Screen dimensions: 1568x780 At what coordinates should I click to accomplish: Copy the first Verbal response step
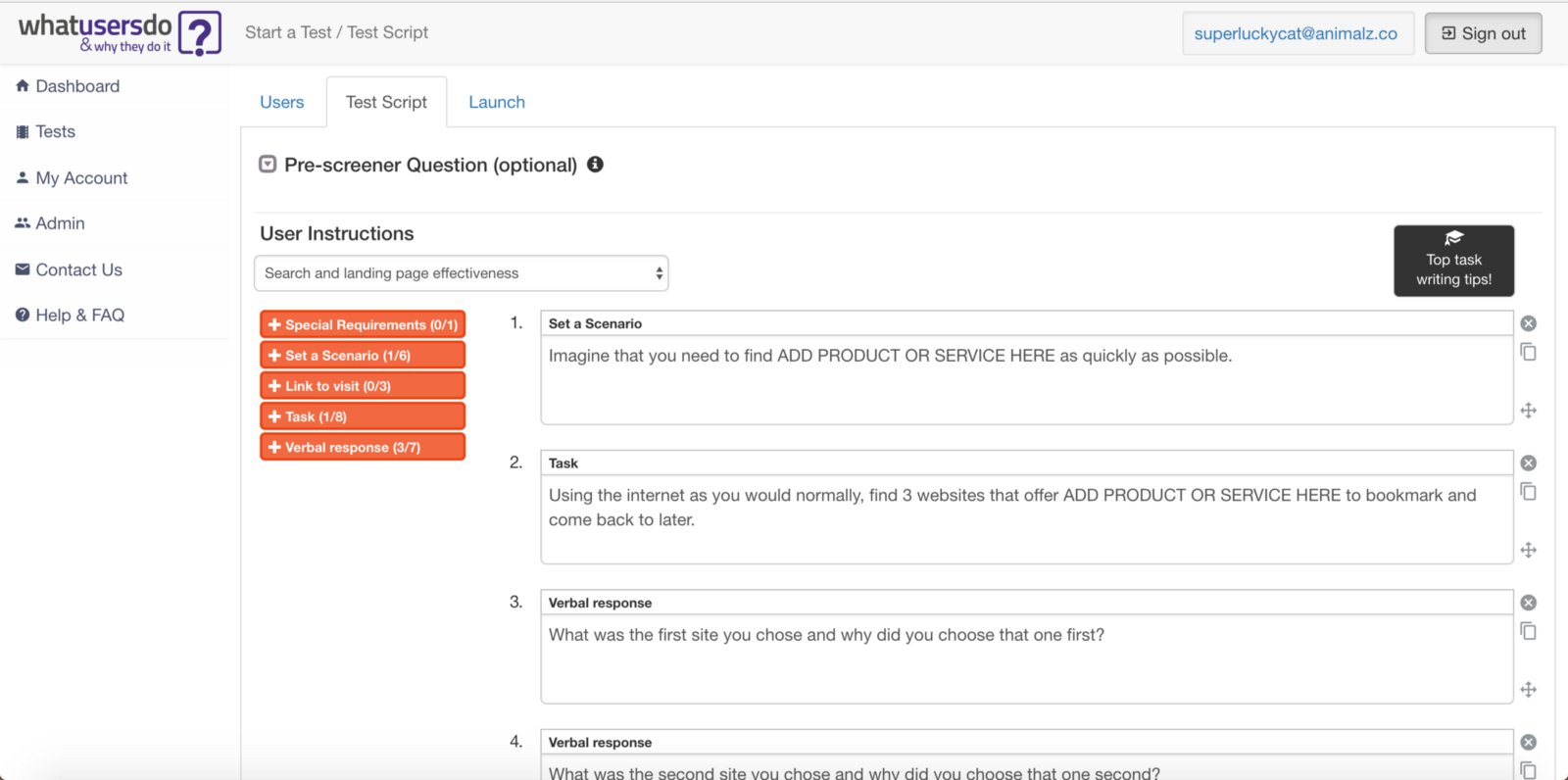[x=1528, y=631]
